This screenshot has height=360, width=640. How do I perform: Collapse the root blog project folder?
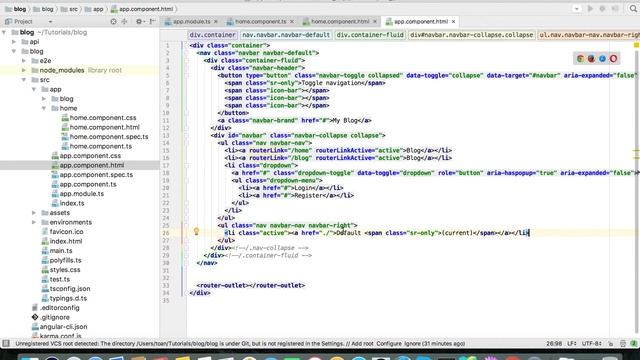(x=4, y=32)
